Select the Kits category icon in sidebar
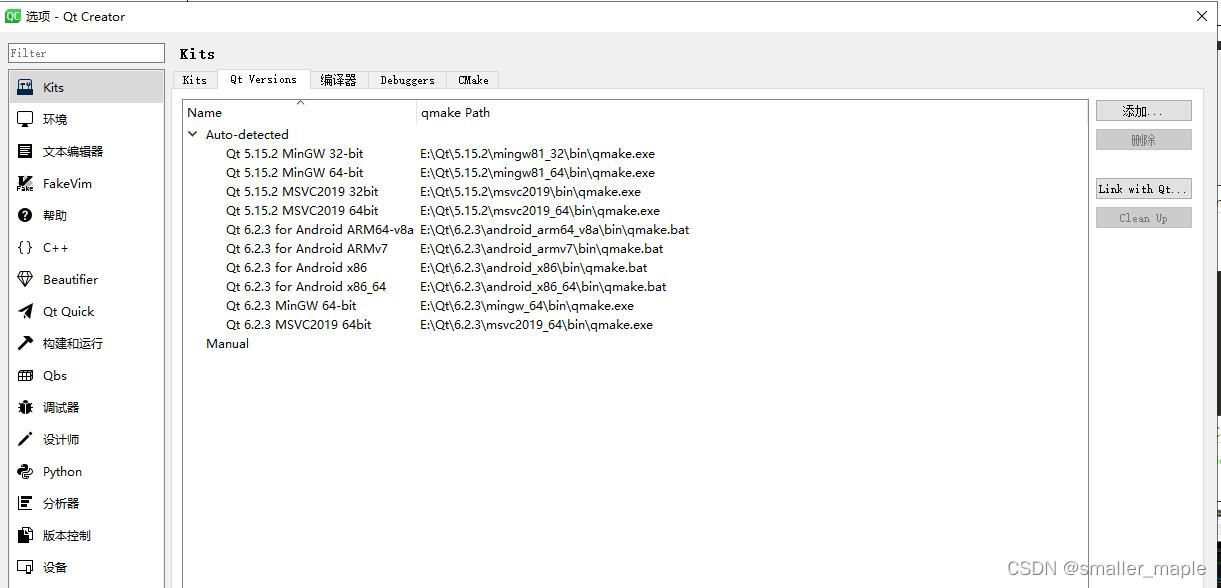 click(25, 87)
